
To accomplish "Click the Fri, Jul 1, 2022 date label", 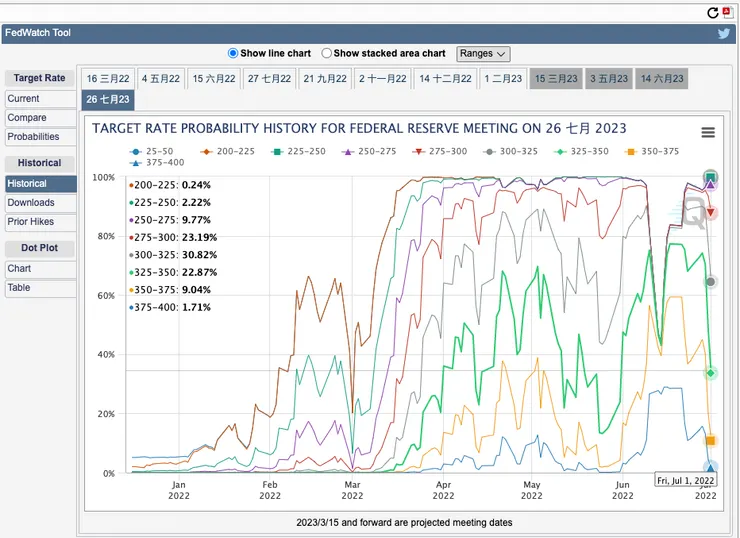I will 685,480.
